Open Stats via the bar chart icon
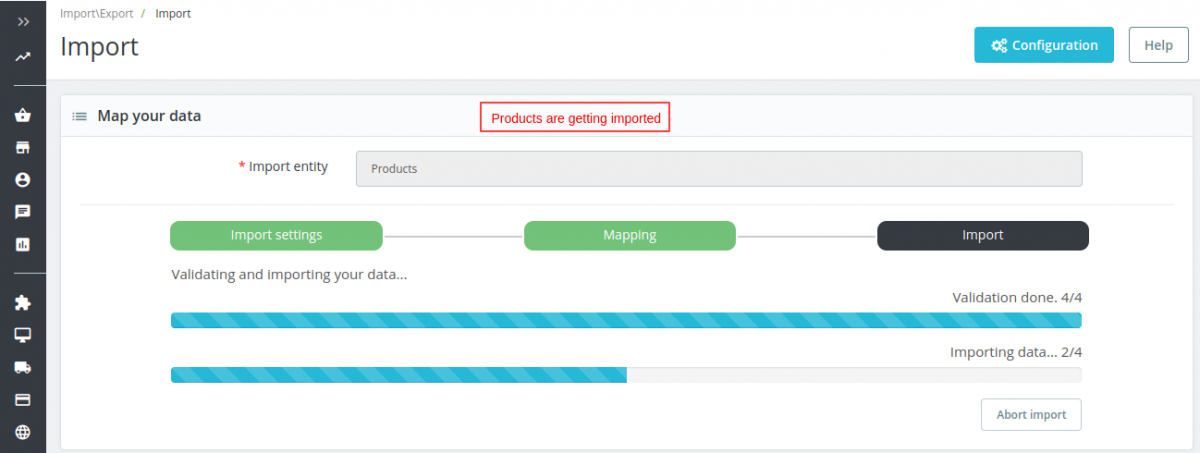1200x453 pixels. point(23,244)
